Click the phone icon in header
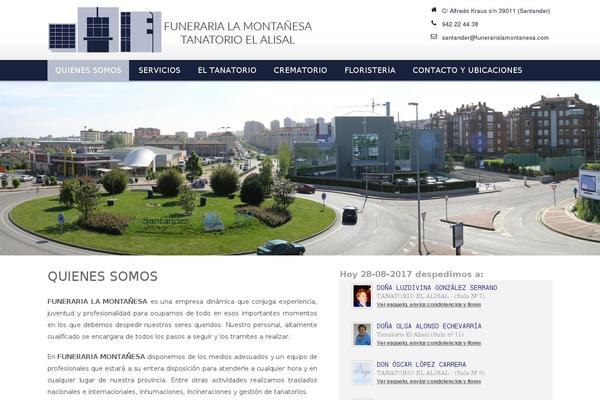The height and width of the screenshot is (400, 600). (x=434, y=23)
